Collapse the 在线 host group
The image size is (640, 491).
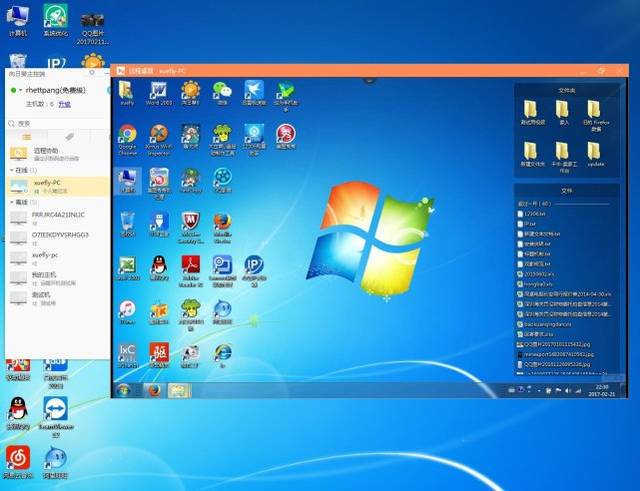click(12, 170)
